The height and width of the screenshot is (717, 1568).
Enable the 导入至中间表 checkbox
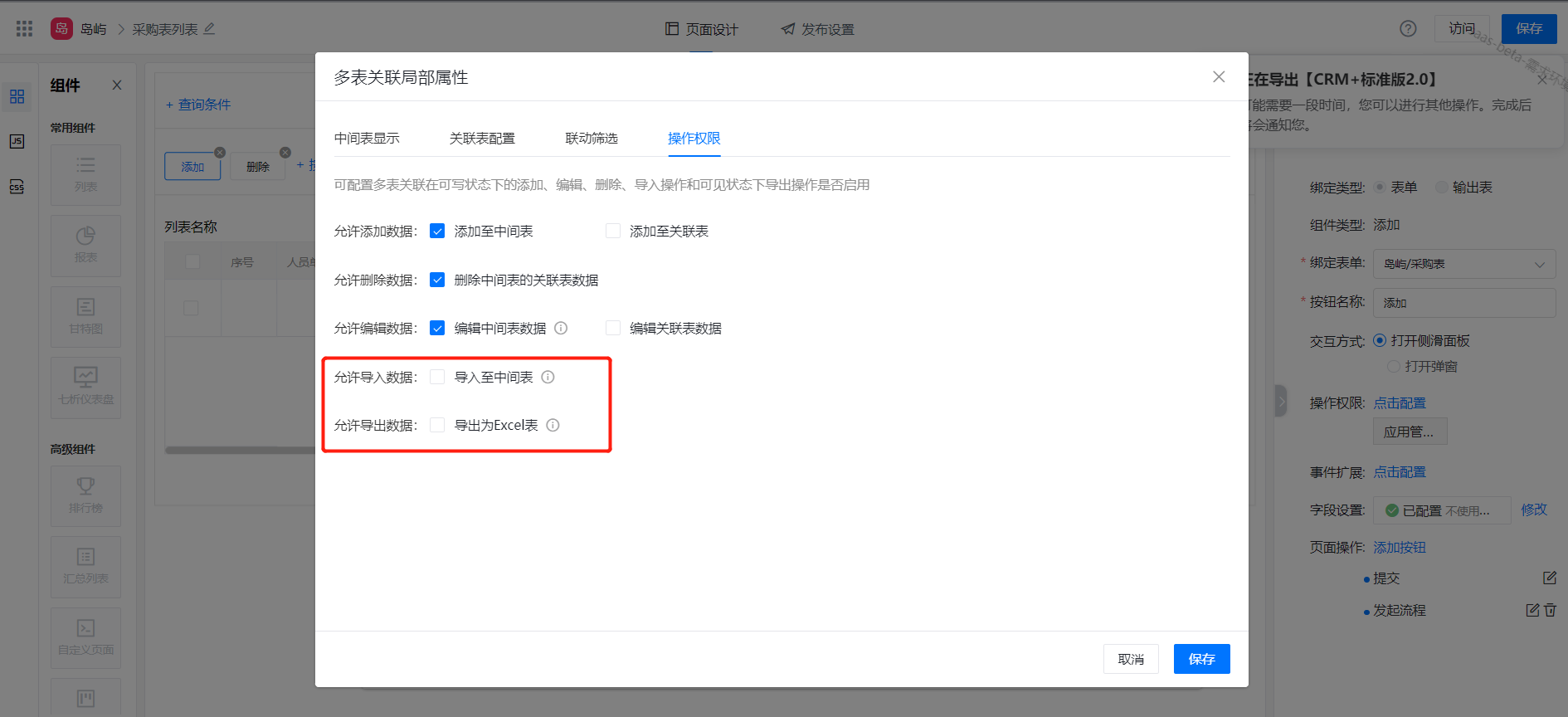coord(437,377)
